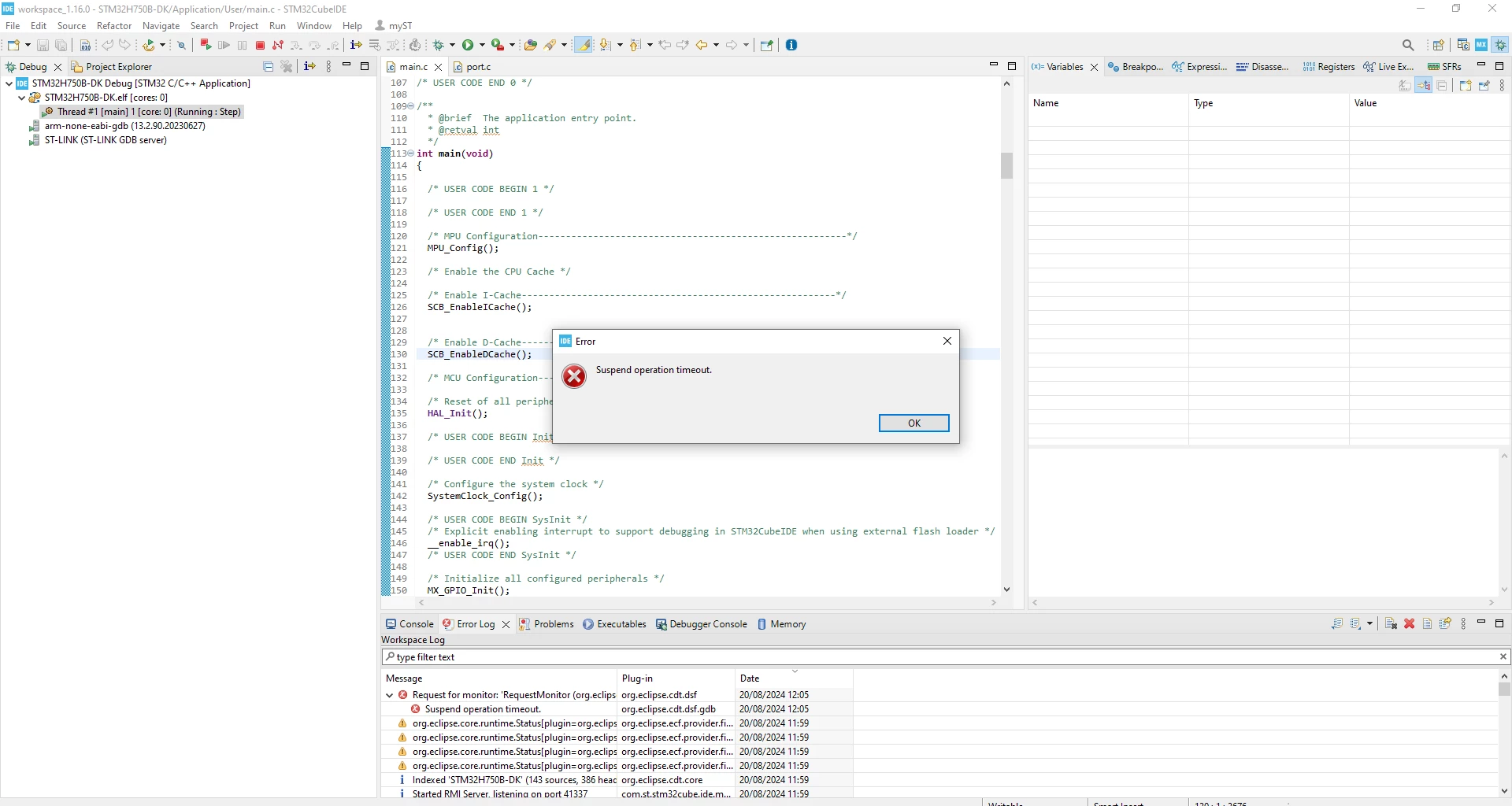The image size is (1512, 806).
Task: Switch to the Registers view tab
Action: (1329, 67)
